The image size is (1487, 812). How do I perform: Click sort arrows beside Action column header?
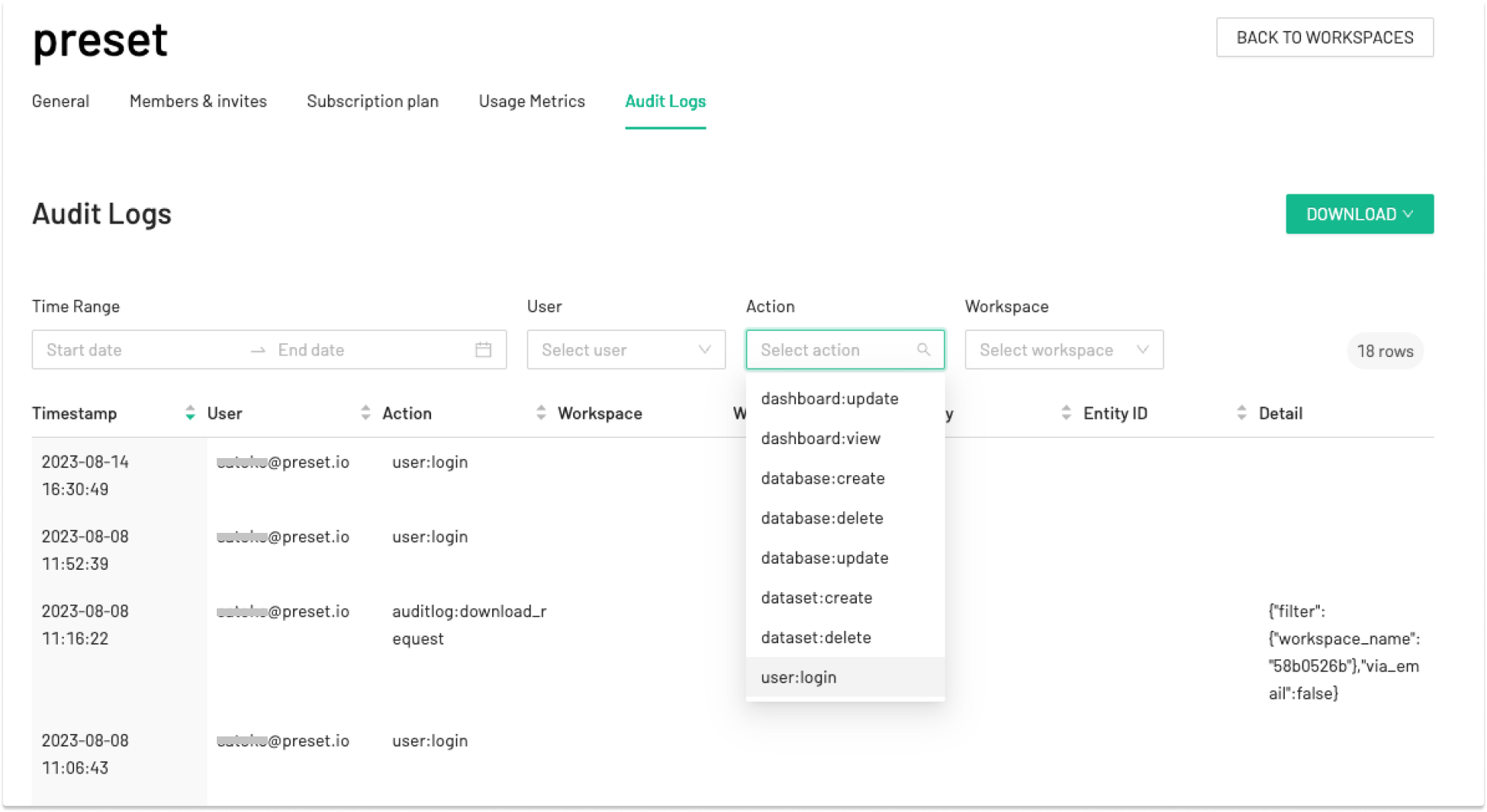pos(365,413)
